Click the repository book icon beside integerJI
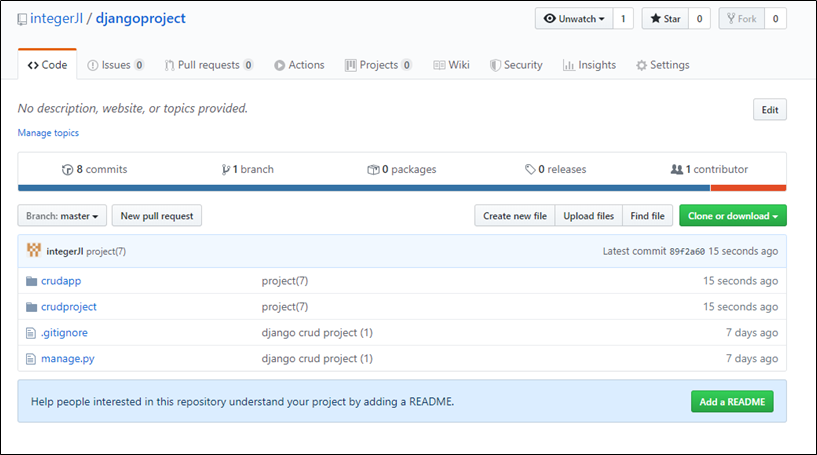The height and width of the screenshot is (455, 817). (22, 19)
